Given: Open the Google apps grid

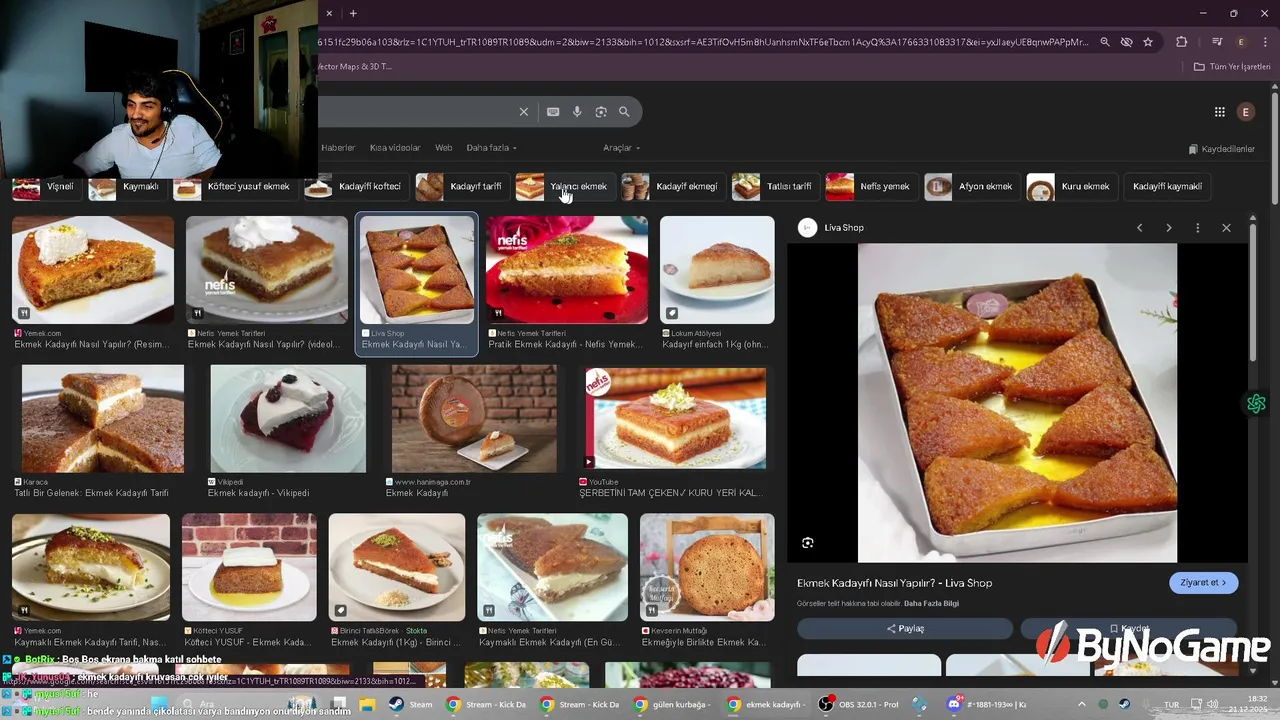Looking at the screenshot, I should click(1219, 112).
